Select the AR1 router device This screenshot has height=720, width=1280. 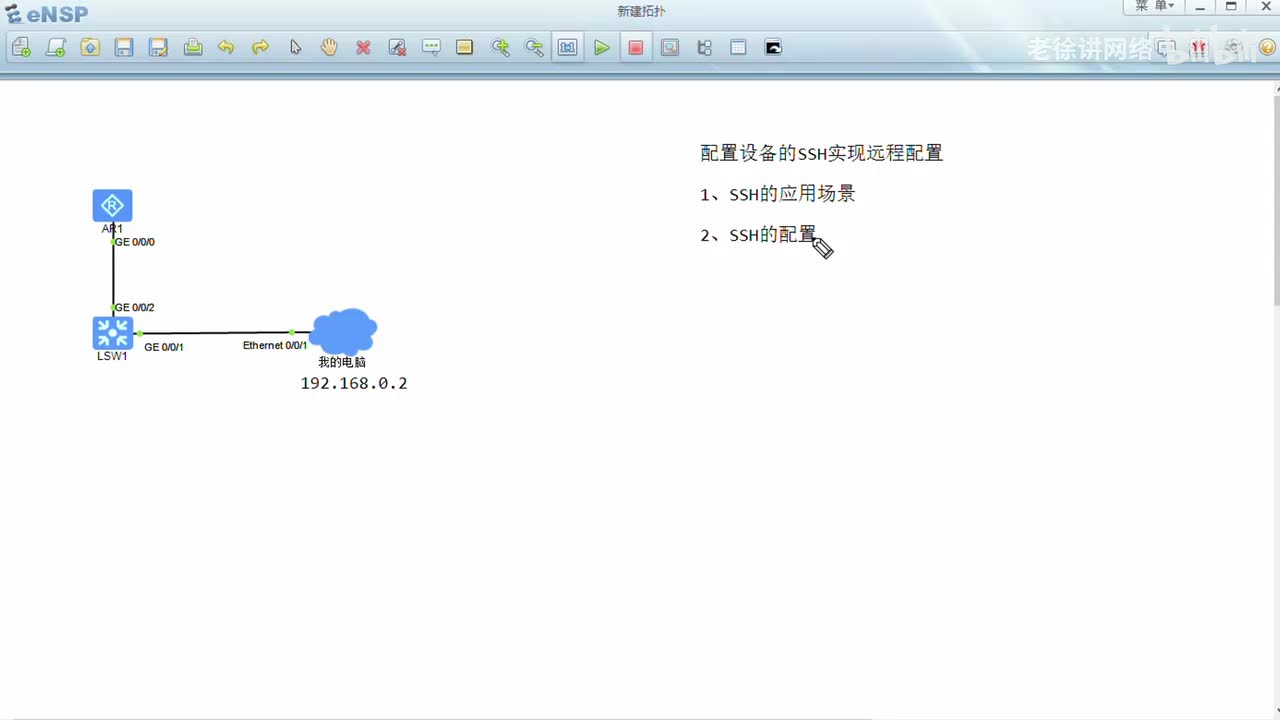(x=112, y=206)
